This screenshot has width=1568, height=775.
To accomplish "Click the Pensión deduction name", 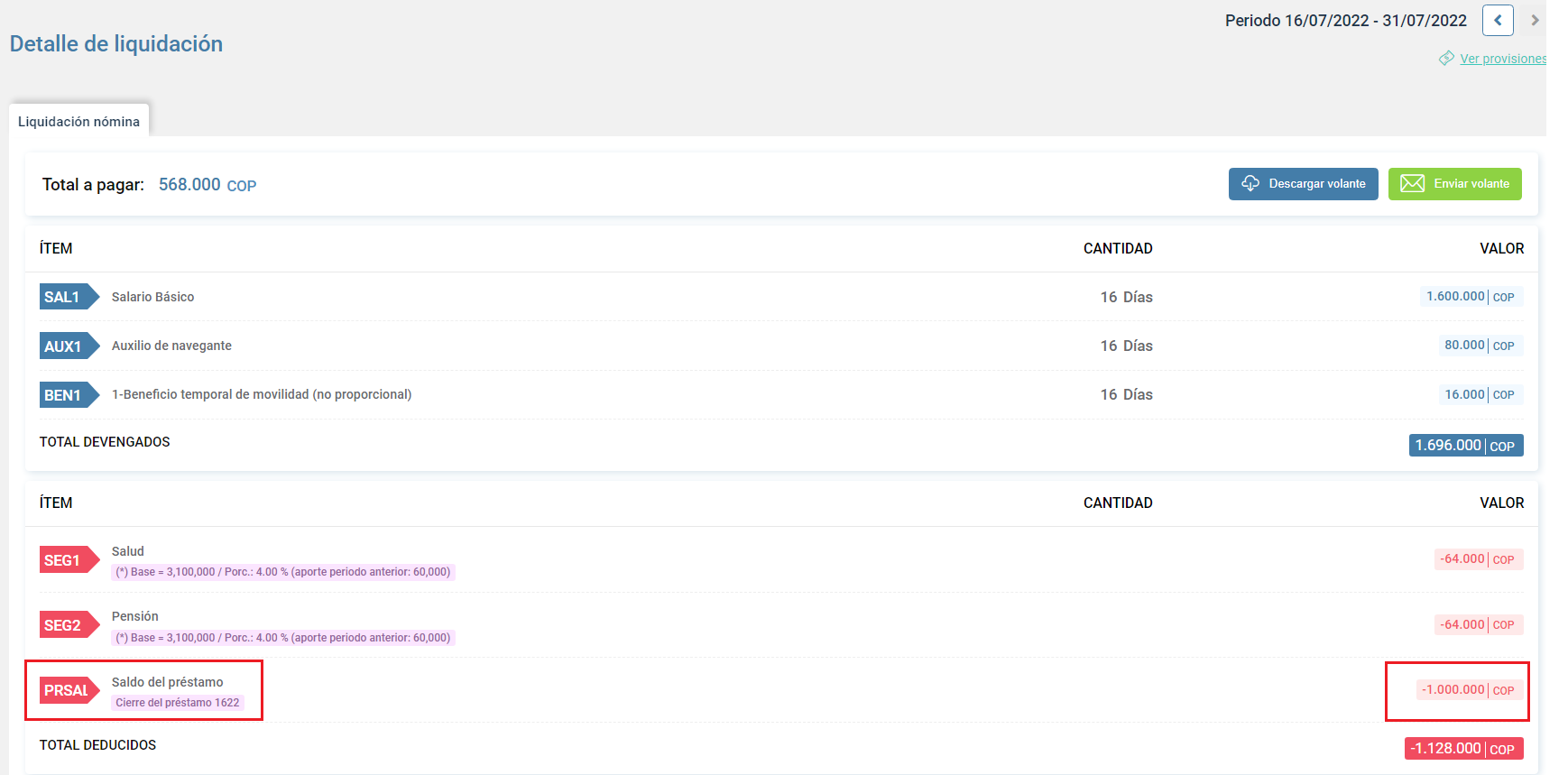I will pyautogui.click(x=135, y=616).
